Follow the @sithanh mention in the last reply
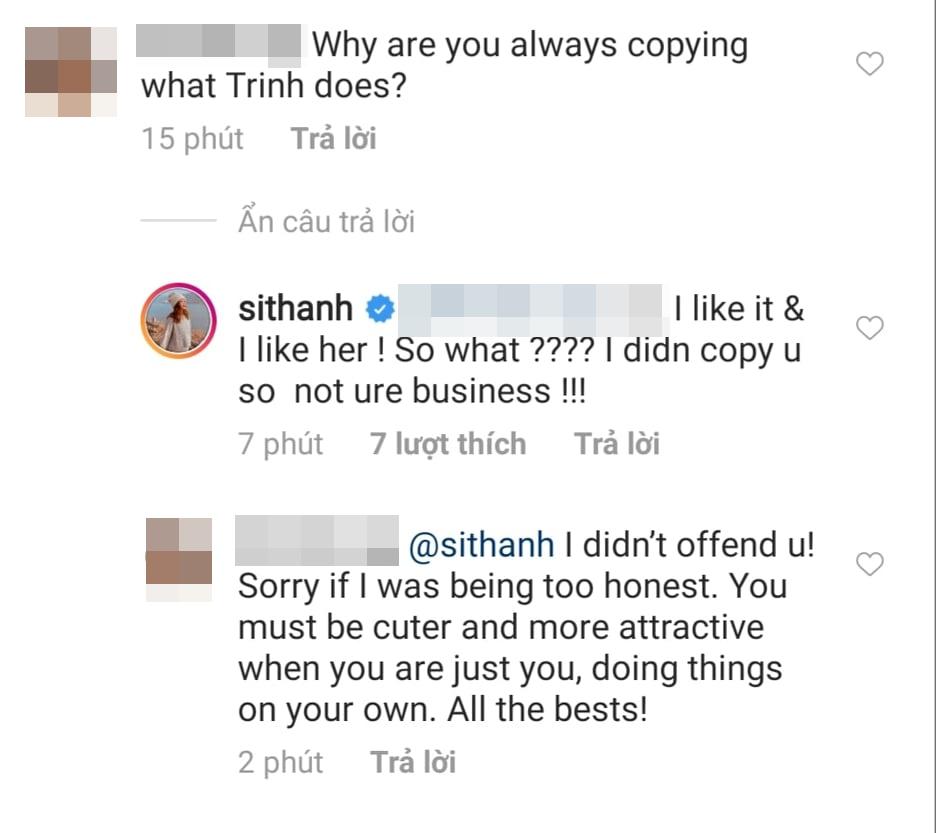 pos(482,545)
